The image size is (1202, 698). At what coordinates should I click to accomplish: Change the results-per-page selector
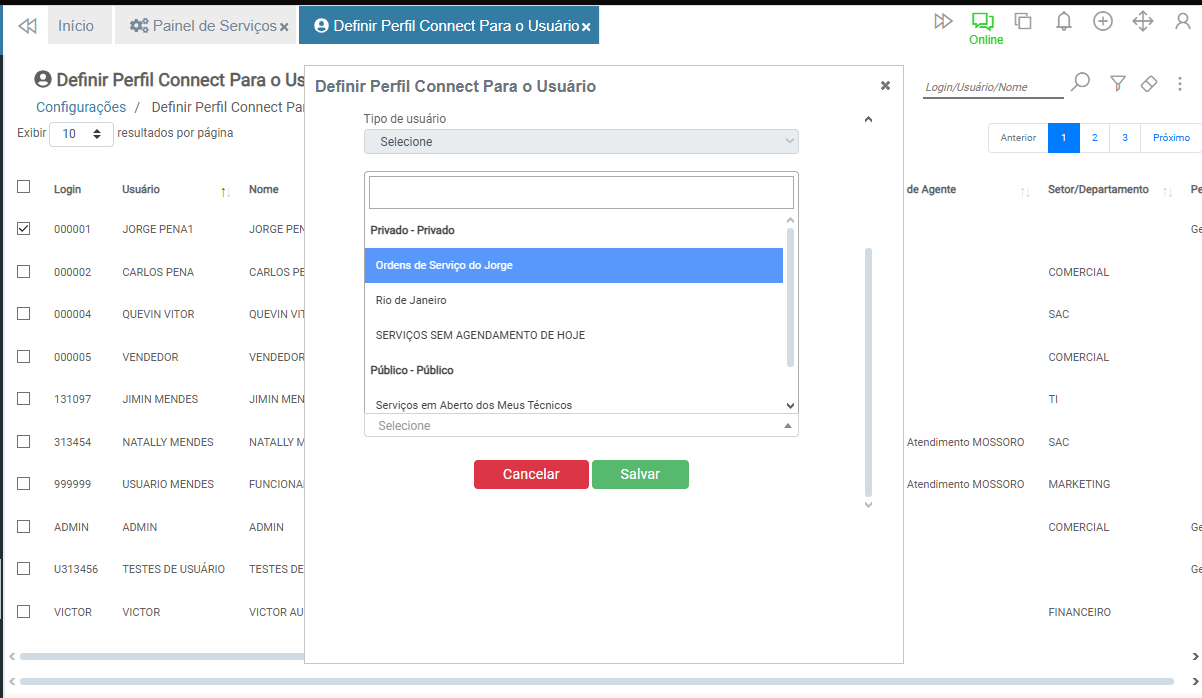coord(81,133)
